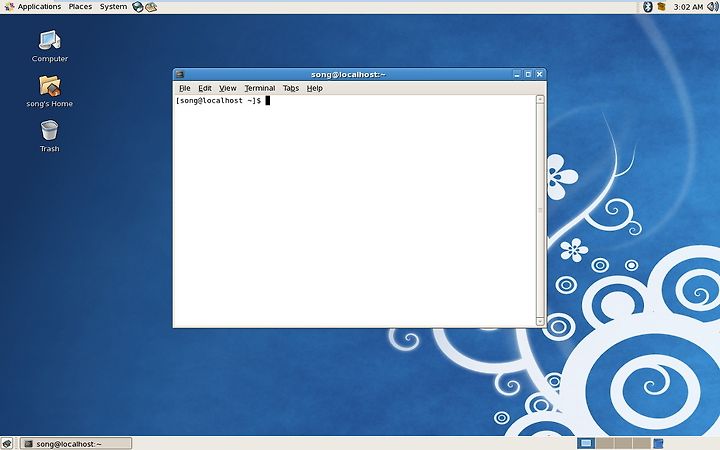
Task: Open the Computer desktop icon
Action: pos(50,46)
